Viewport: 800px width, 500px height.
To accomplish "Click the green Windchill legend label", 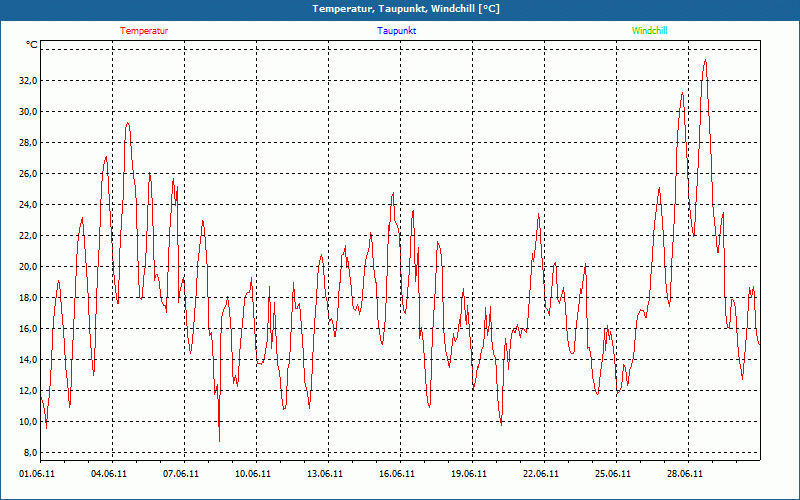I will (x=649, y=31).
